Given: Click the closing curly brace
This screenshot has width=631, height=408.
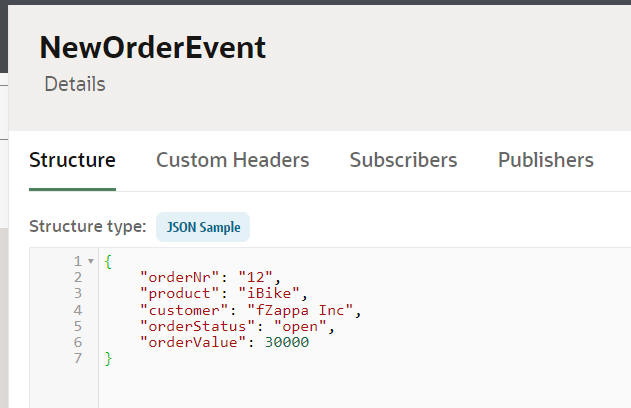Looking at the screenshot, I should coord(109,358).
